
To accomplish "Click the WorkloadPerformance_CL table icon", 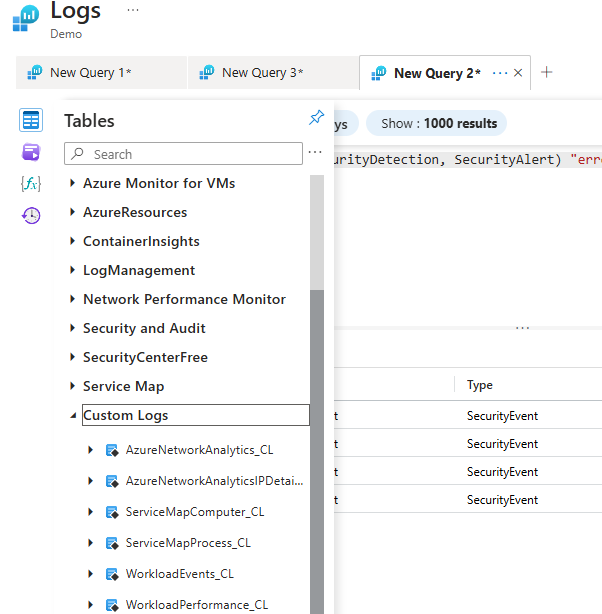I will tap(112, 605).
